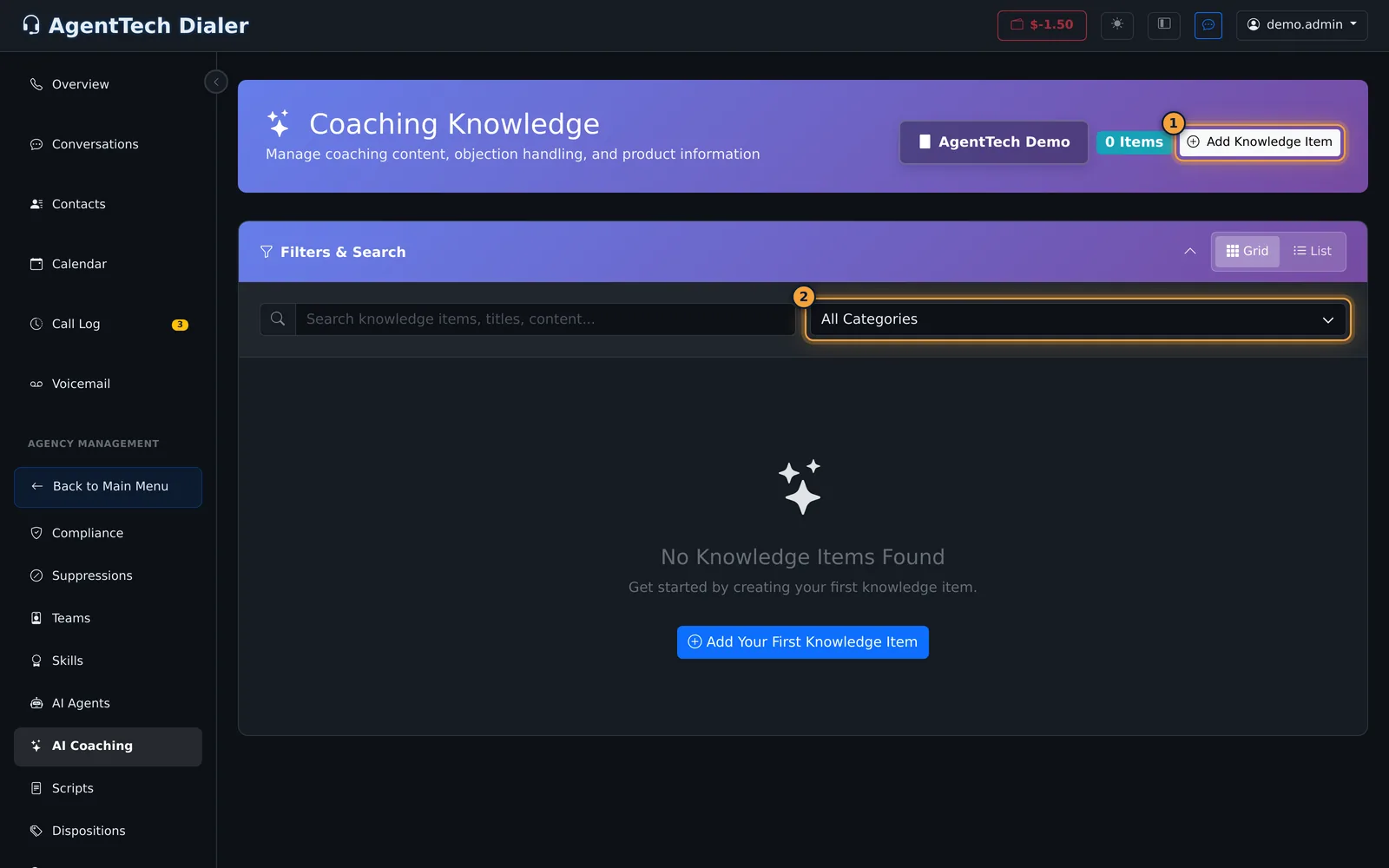Click the 0 Items count badge
This screenshot has width=1389, height=868.
(x=1133, y=142)
